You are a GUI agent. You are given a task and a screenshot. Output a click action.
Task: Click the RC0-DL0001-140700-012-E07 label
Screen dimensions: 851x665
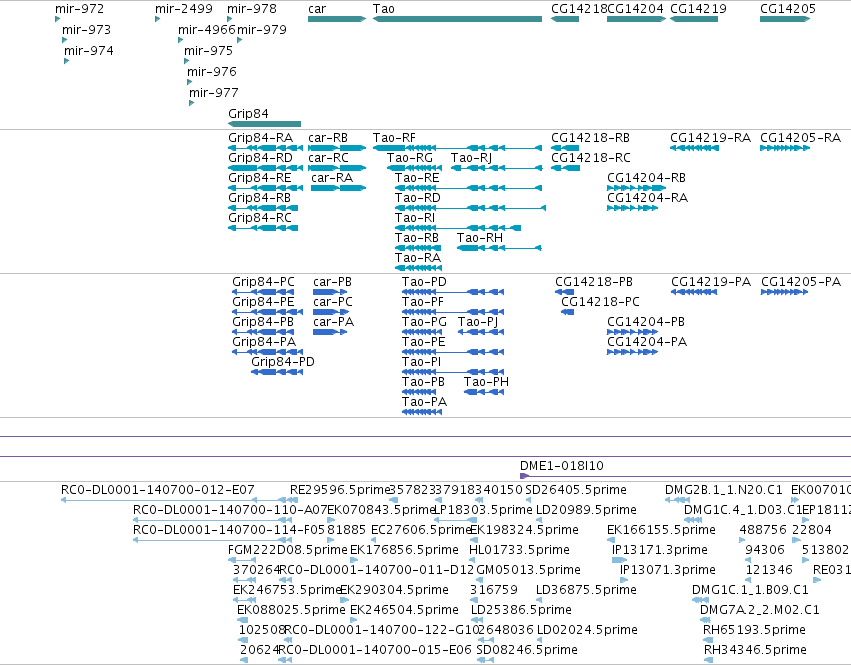157,490
